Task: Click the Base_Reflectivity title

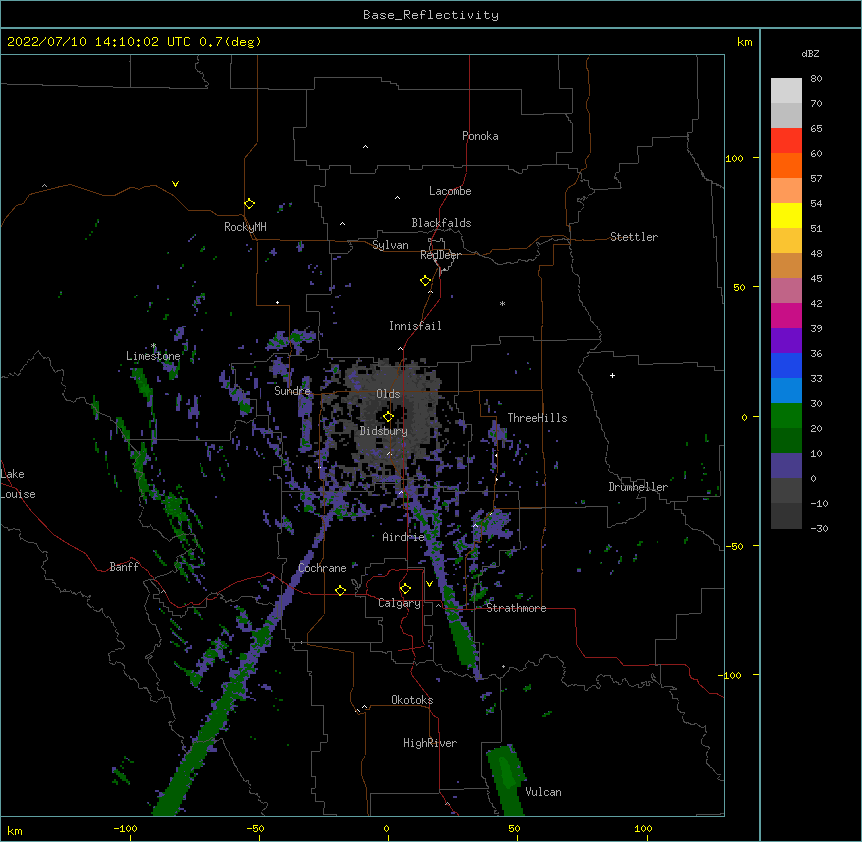Action: [x=431, y=15]
